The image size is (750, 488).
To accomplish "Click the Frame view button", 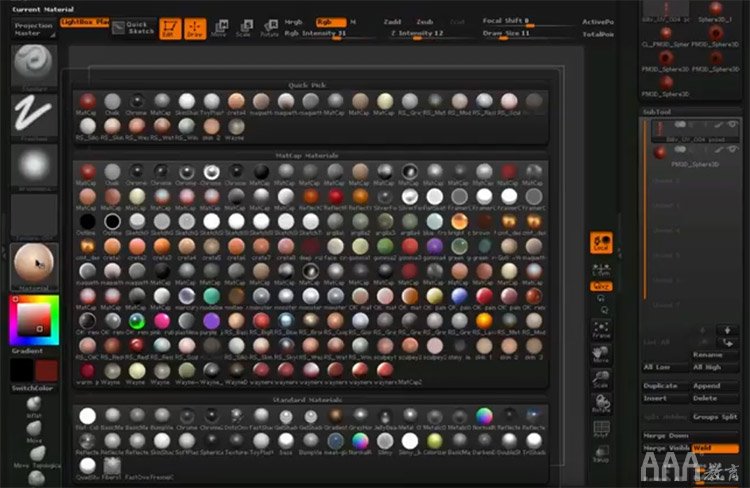I will (x=601, y=329).
